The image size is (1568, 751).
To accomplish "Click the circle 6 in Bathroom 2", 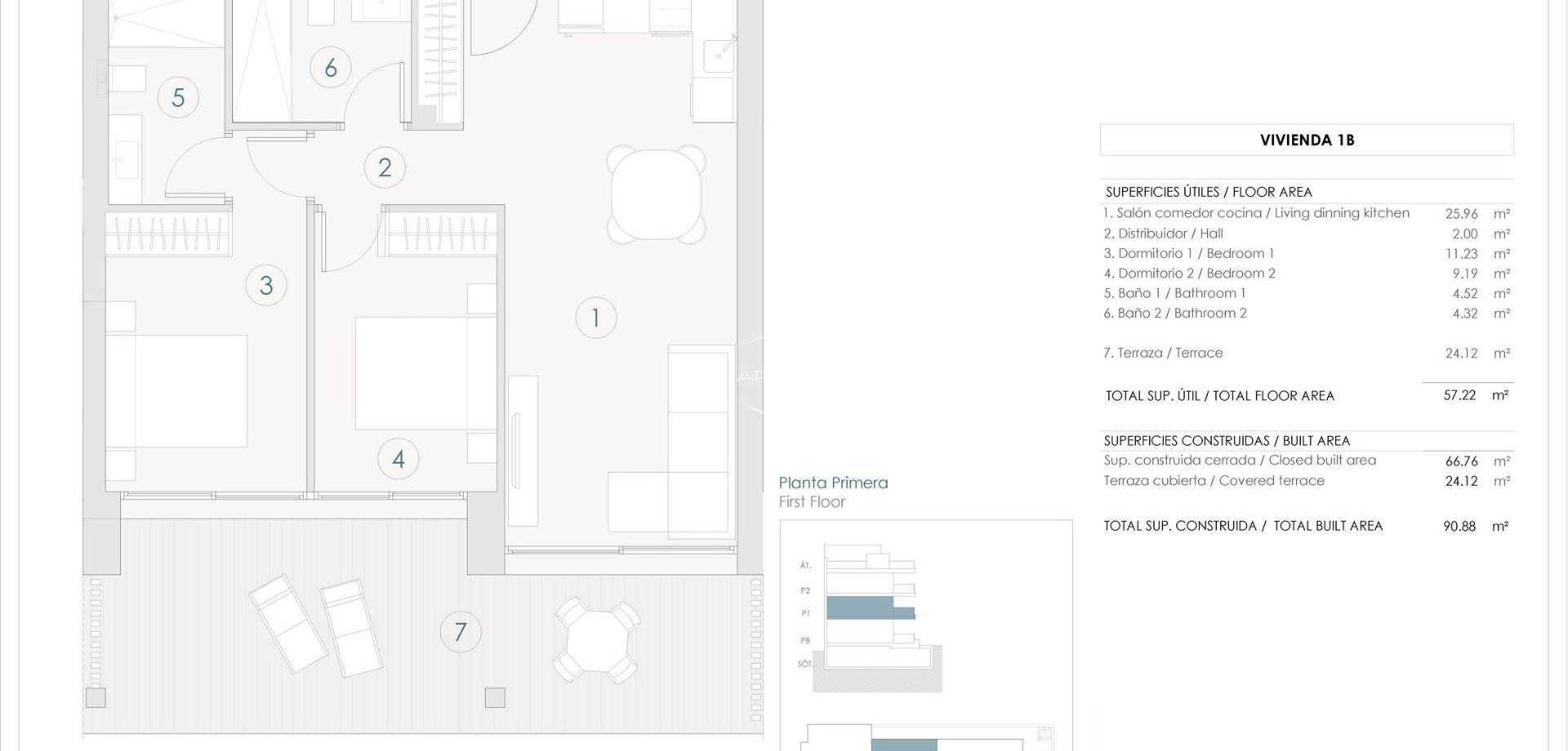I will click(x=331, y=69).
